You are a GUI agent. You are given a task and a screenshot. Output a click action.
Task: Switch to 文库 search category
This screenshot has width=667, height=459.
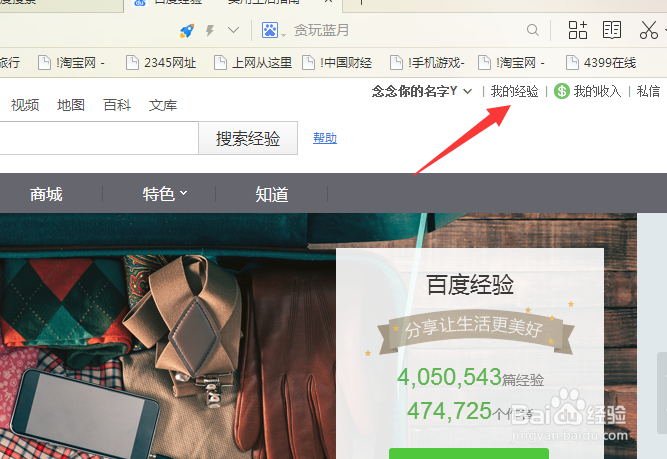pyautogui.click(x=163, y=105)
